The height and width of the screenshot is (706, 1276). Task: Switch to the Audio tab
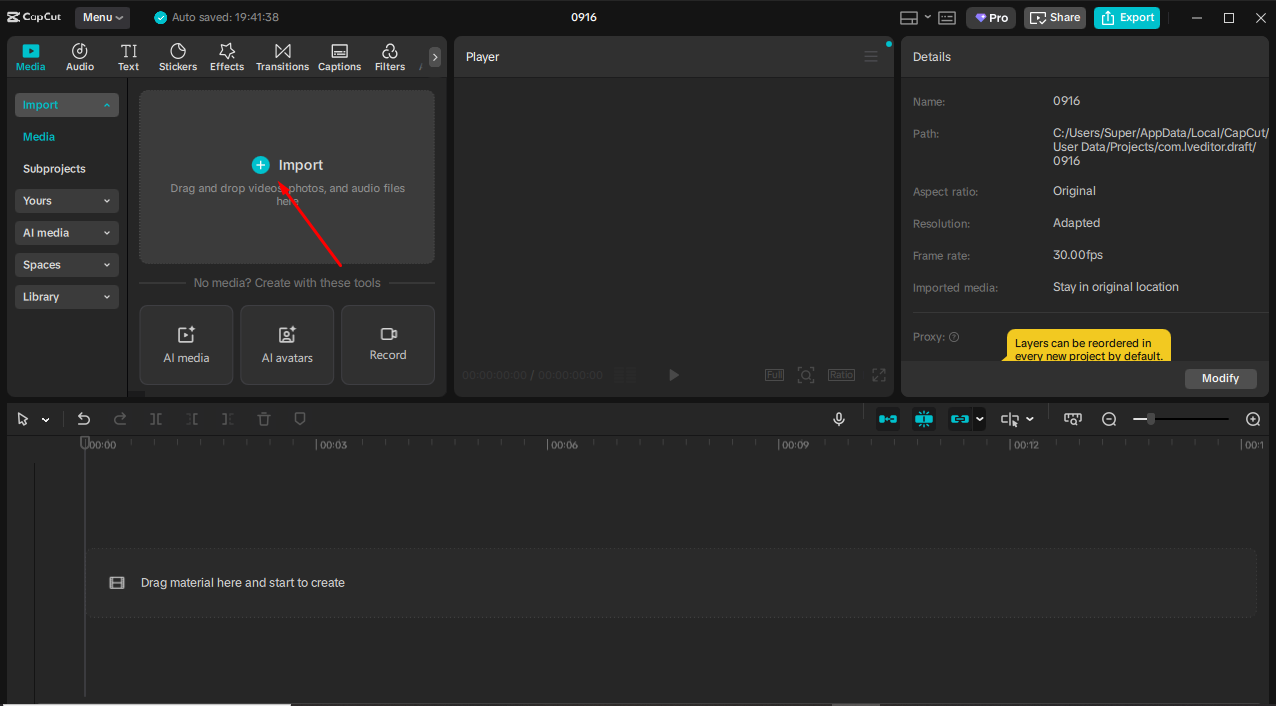point(79,56)
